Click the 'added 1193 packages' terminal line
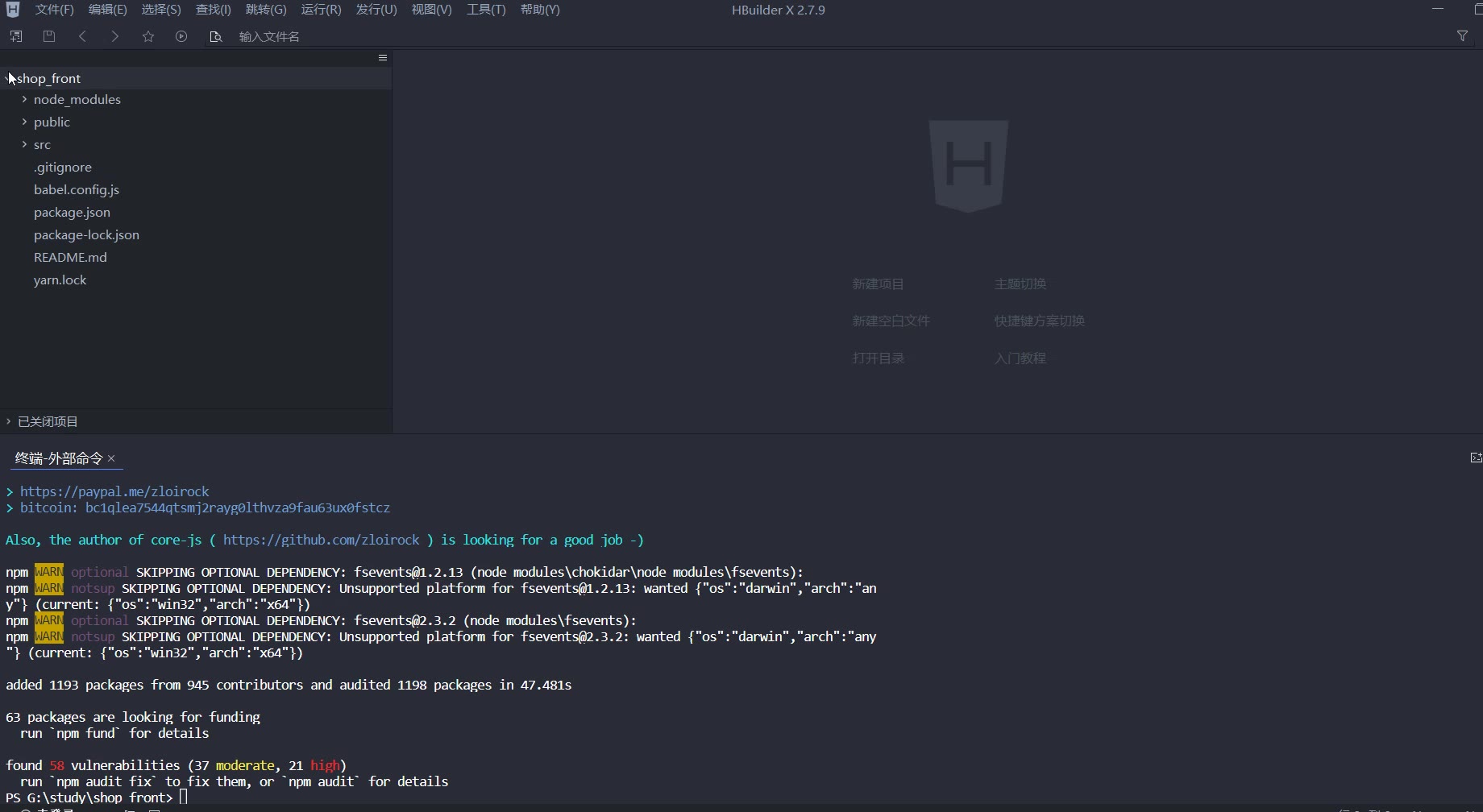The image size is (1483, 812). [289, 685]
